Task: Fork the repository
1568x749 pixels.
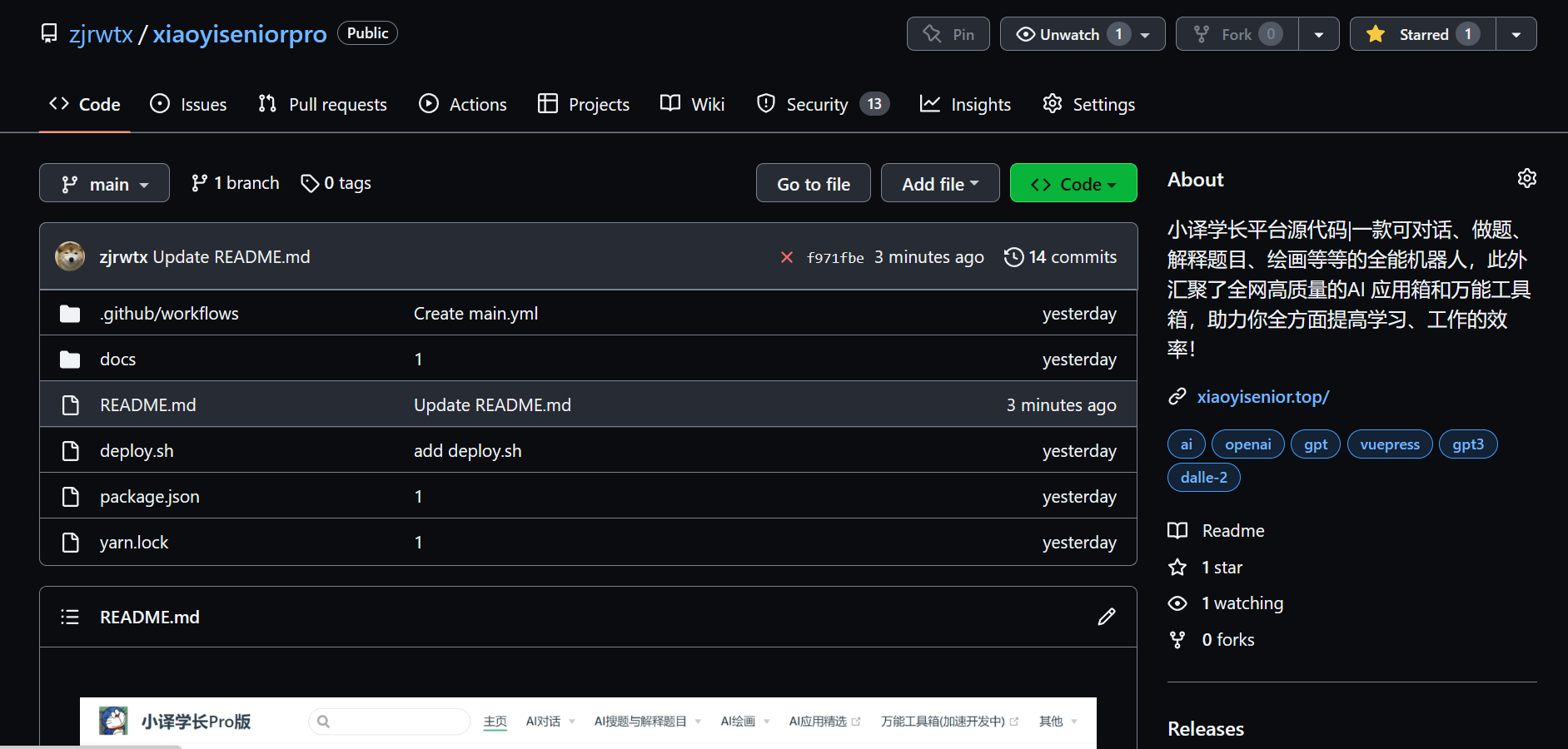Action: click(x=1237, y=34)
